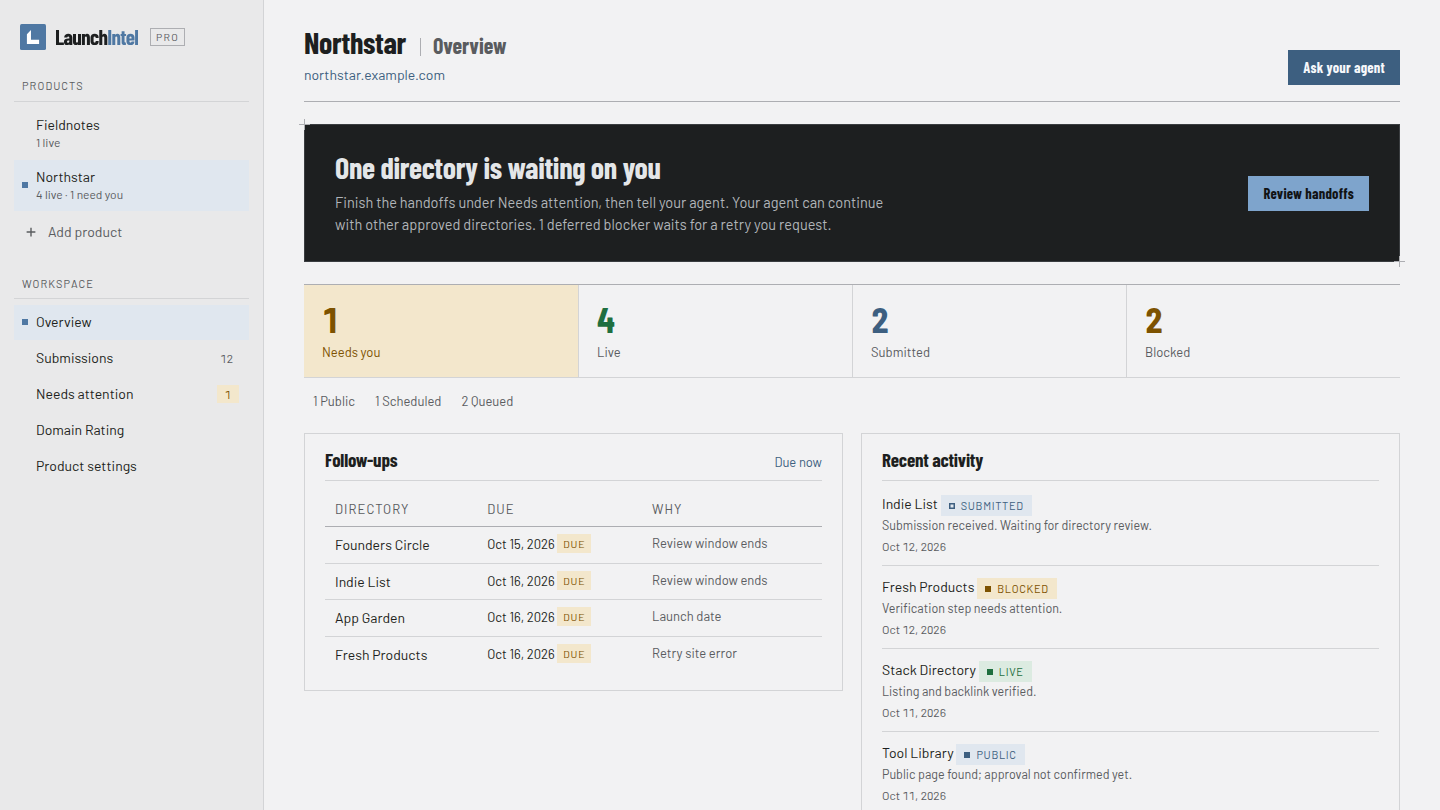
Task: Click the PRO plan badge
Action: (x=167, y=38)
